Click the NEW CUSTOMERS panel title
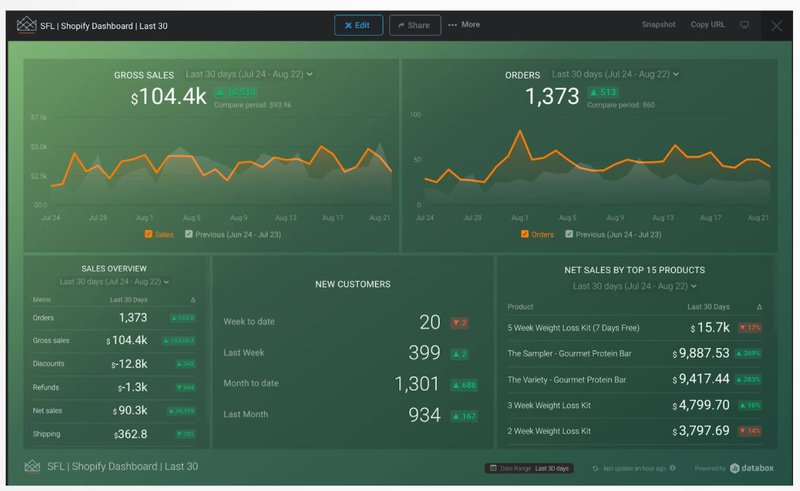This screenshot has width=800, height=491. [x=353, y=284]
